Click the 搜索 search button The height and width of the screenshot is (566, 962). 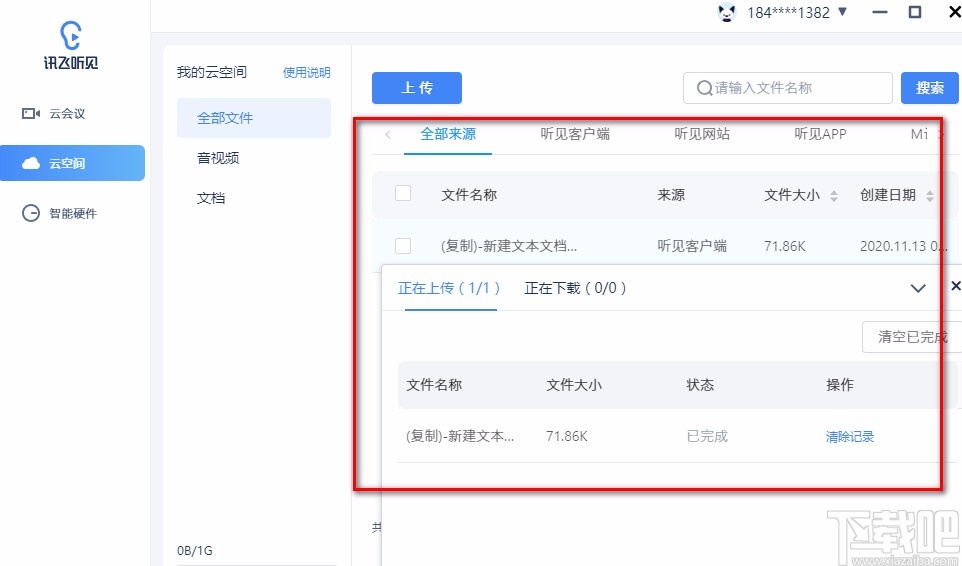coord(929,88)
